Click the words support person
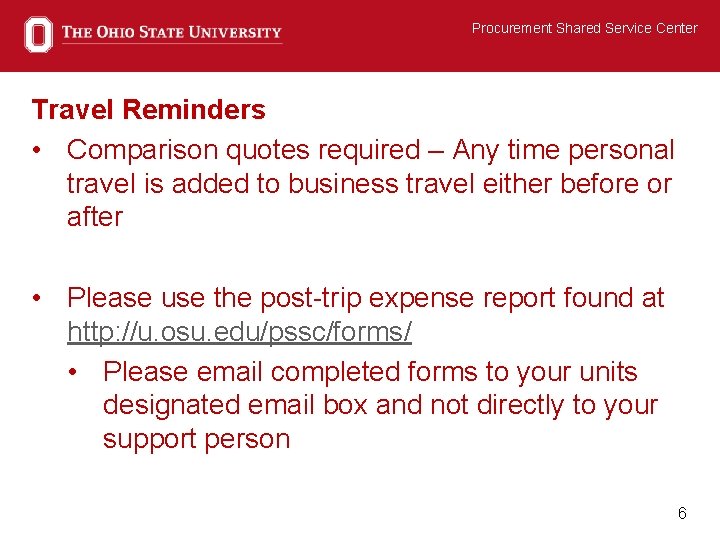The width and height of the screenshot is (720, 540). pos(196,439)
